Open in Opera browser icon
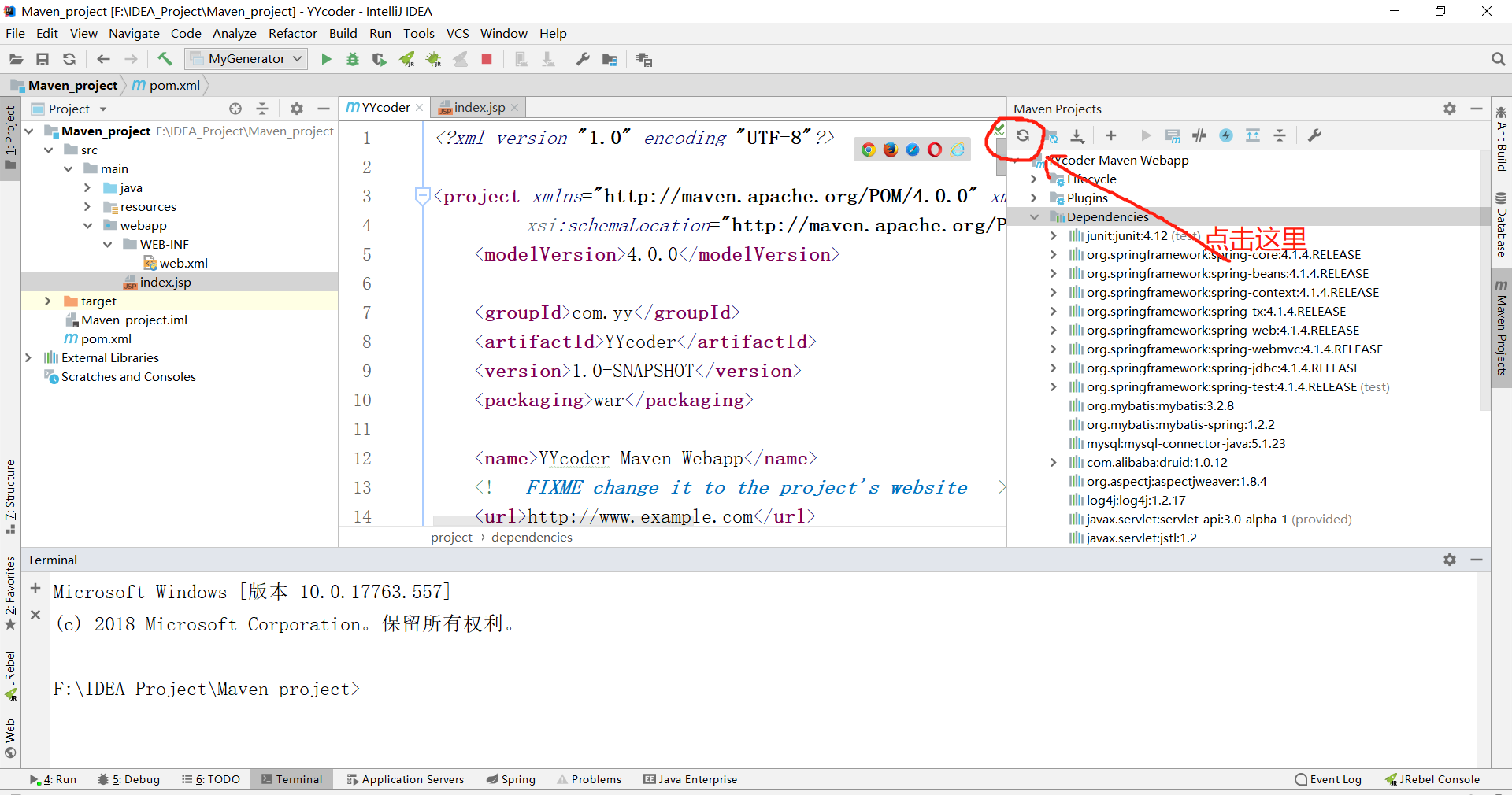1512x795 pixels. [x=935, y=150]
